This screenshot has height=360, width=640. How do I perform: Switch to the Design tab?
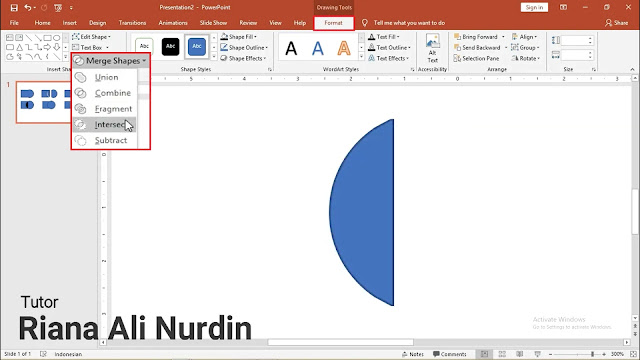point(98,23)
